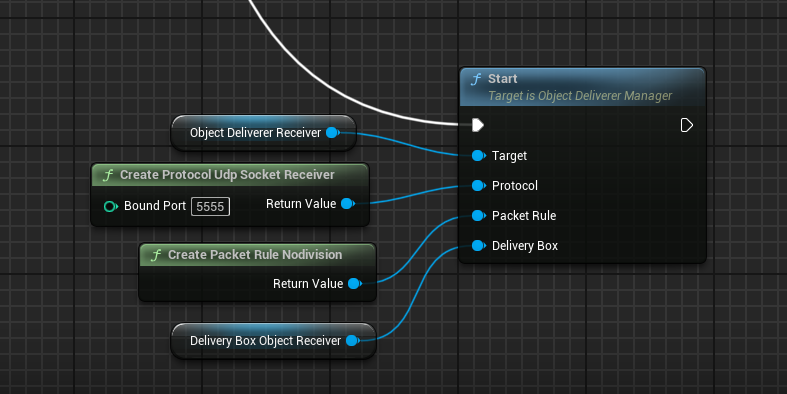Select the Delivery Box Object Receiver variable node
Image resolution: width=787 pixels, height=394 pixels.
[274, 341]
